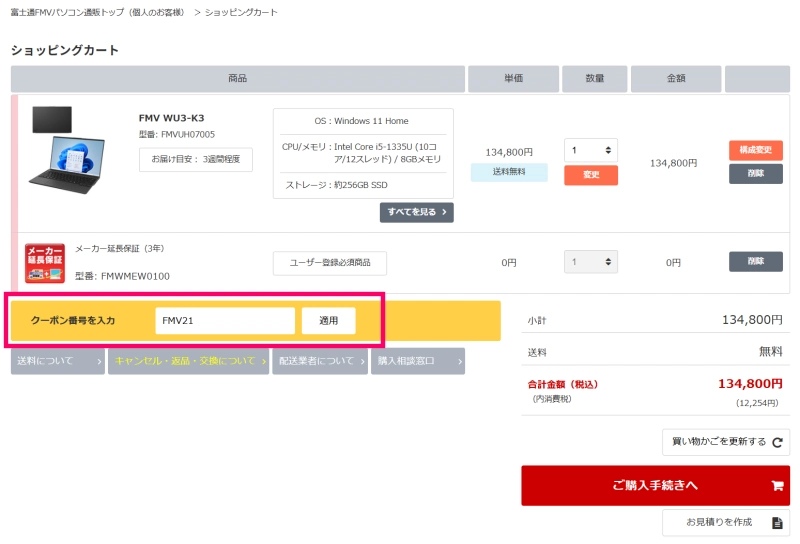Image resolution: width=800 pixels, height=544 pixels.
Task: Click 構成変更 to change configuration
Action: (x=756, y=150)
